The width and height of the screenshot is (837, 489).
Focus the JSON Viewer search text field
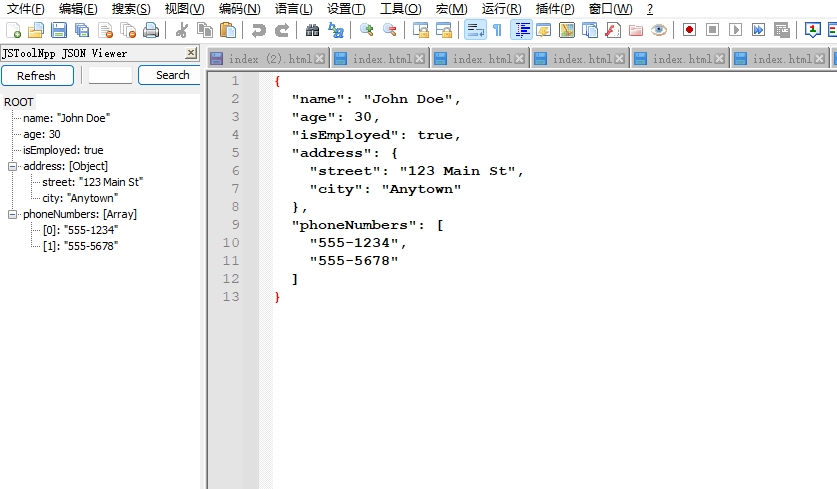[110, 75]
